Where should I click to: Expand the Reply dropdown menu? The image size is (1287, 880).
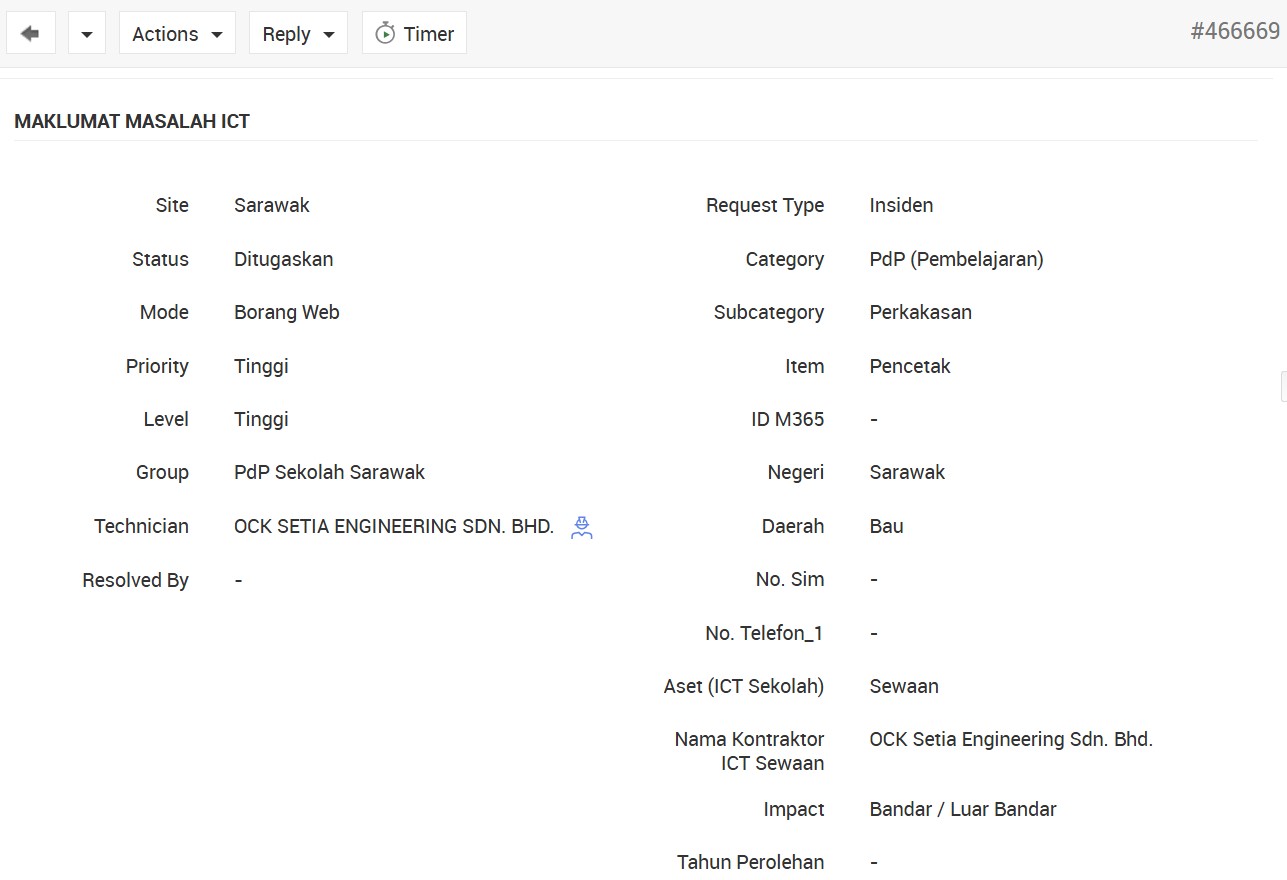coord(298,34)
